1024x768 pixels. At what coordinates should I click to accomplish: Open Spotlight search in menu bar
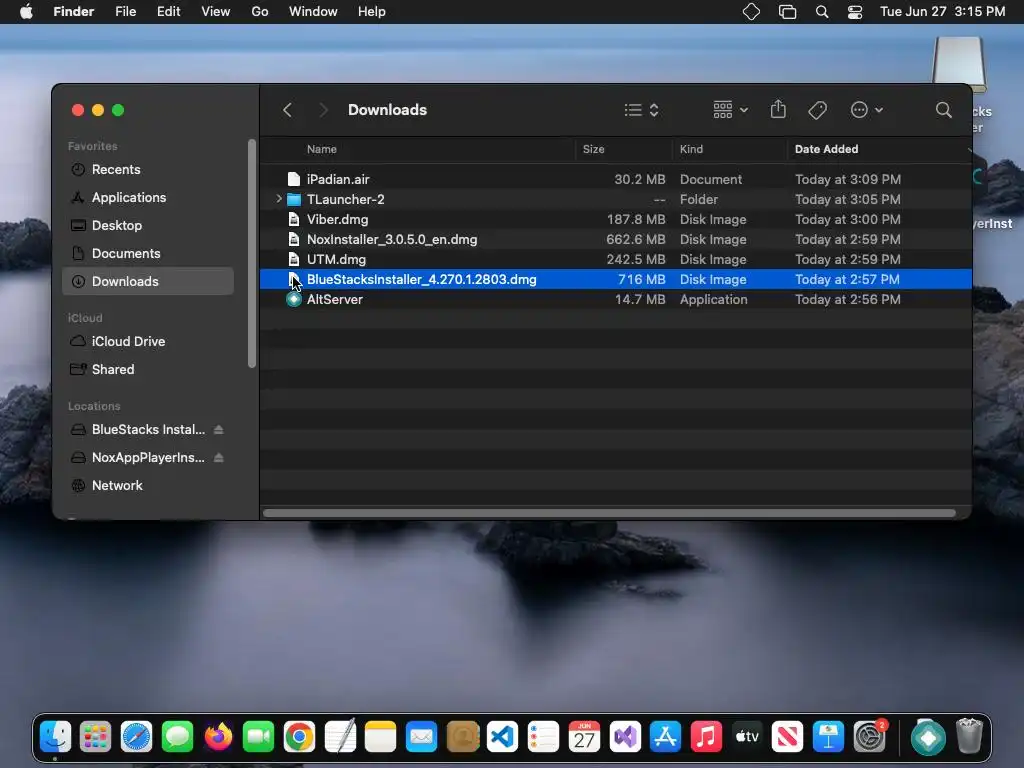point(822,12)
